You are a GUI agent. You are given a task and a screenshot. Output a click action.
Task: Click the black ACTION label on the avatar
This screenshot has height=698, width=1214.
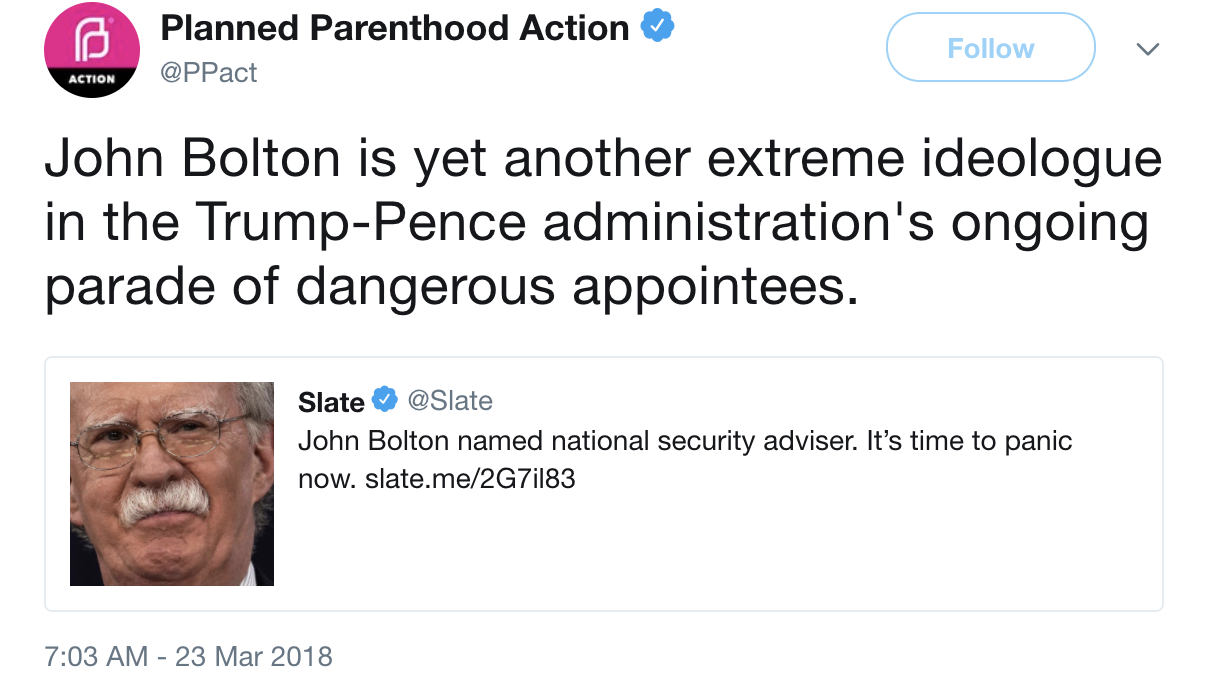[92, 79]
